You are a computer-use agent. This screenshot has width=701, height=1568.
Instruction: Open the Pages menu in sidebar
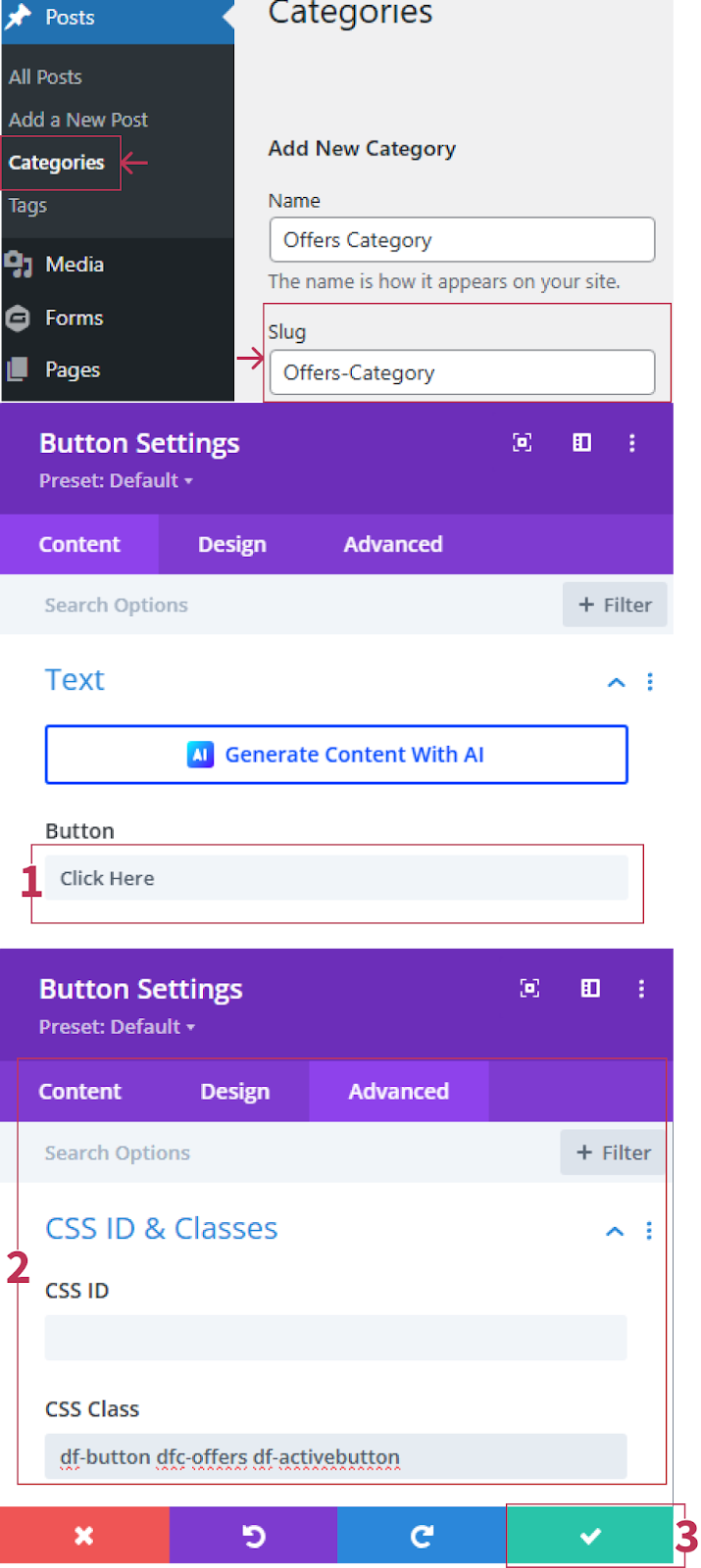72,369
